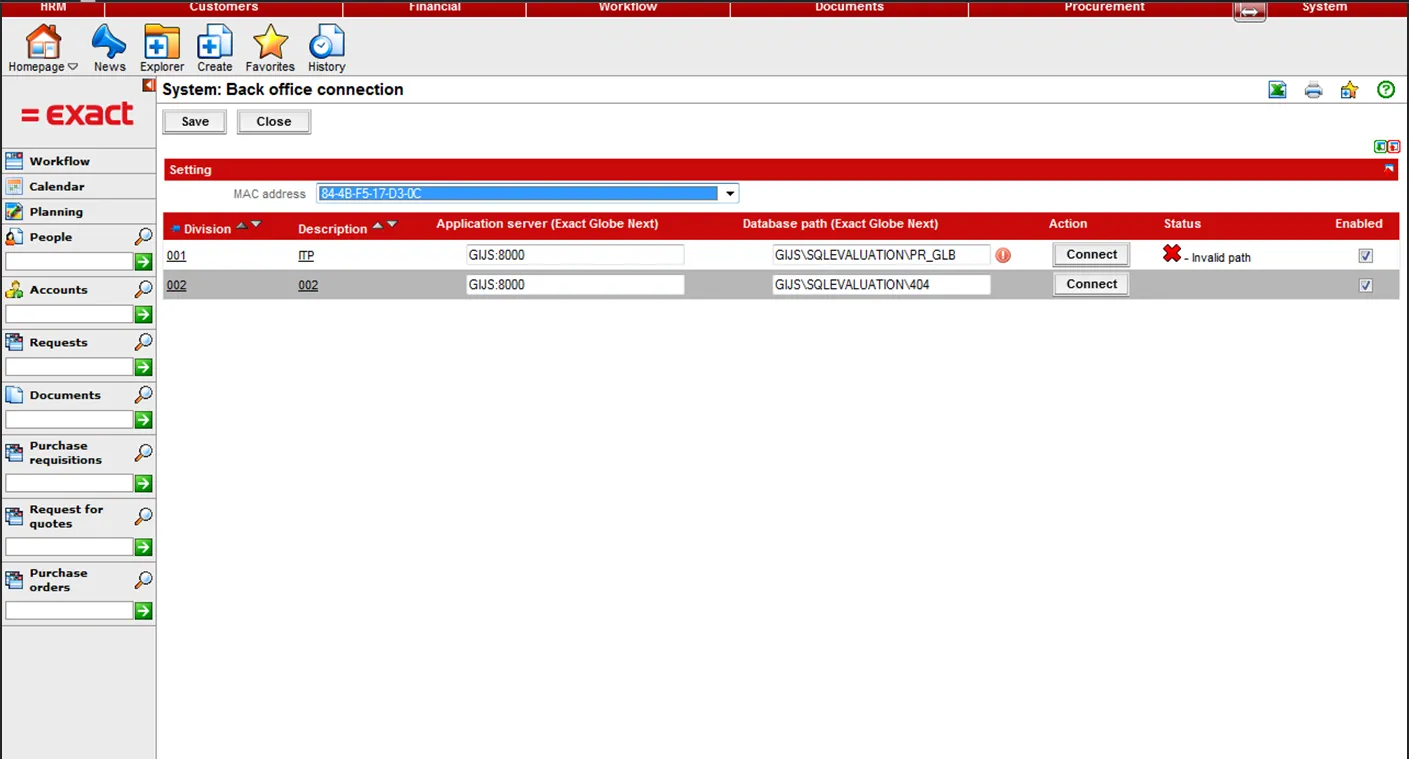Toggle Enabled checkbox for division 002
Image resolution: width=1409 pixels, height=759 pixels.
pyautogui.click(x=1365, y=286)
